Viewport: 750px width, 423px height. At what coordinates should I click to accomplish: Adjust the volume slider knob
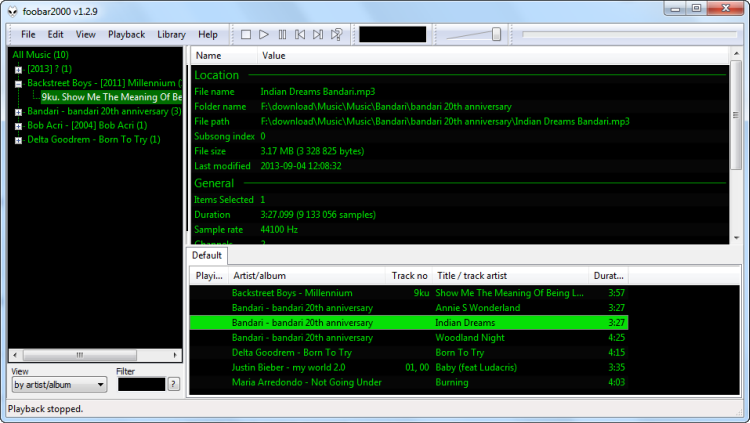point(496,34)
